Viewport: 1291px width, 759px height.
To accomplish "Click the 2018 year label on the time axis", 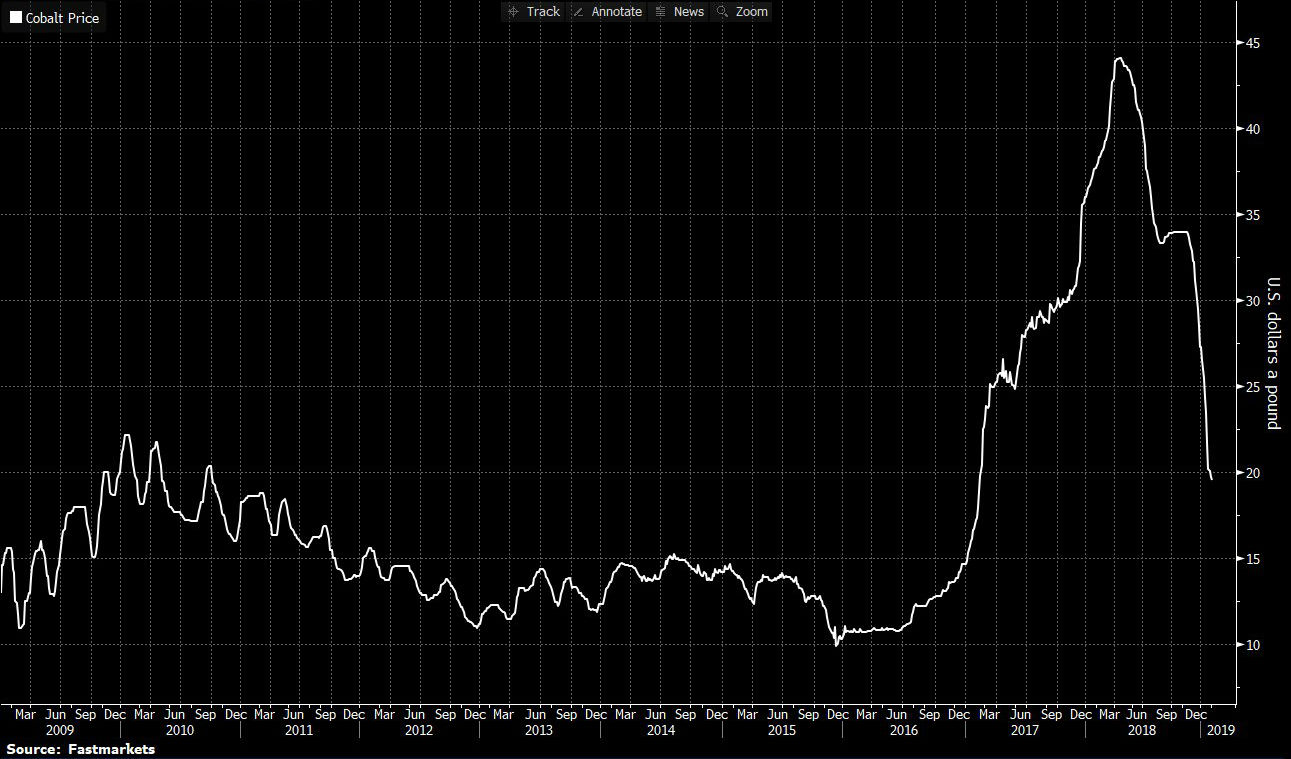I will pyautogui.click(x=1142, y=731).
